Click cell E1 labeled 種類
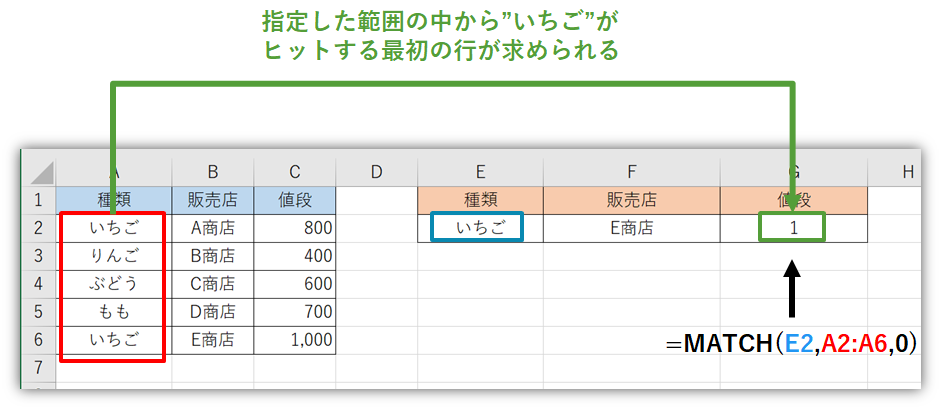 (480, 200)
